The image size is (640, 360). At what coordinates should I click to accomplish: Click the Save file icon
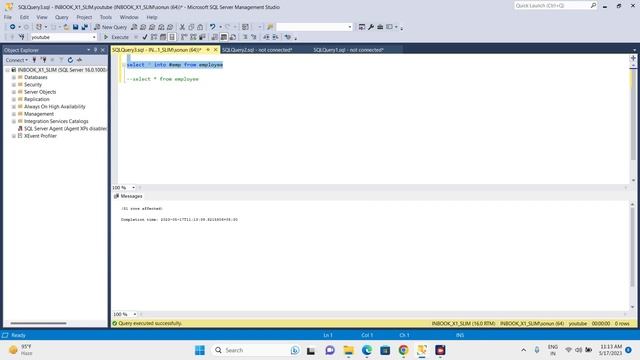(76, 27)
